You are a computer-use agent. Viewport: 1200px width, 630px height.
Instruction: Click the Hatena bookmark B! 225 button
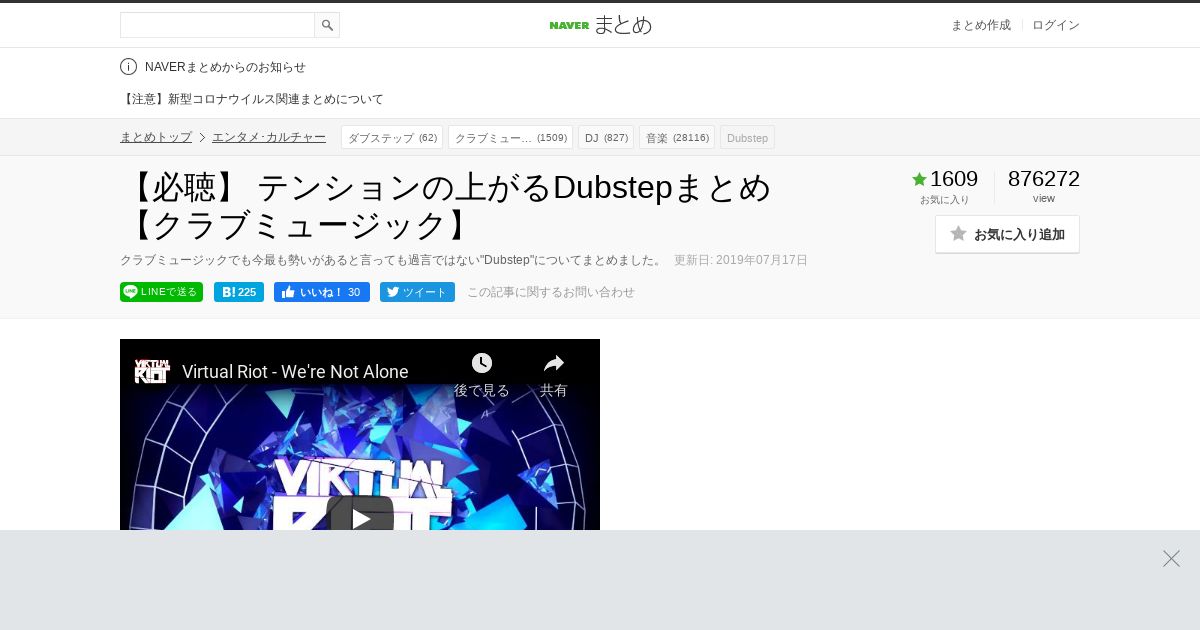[239, 292]
